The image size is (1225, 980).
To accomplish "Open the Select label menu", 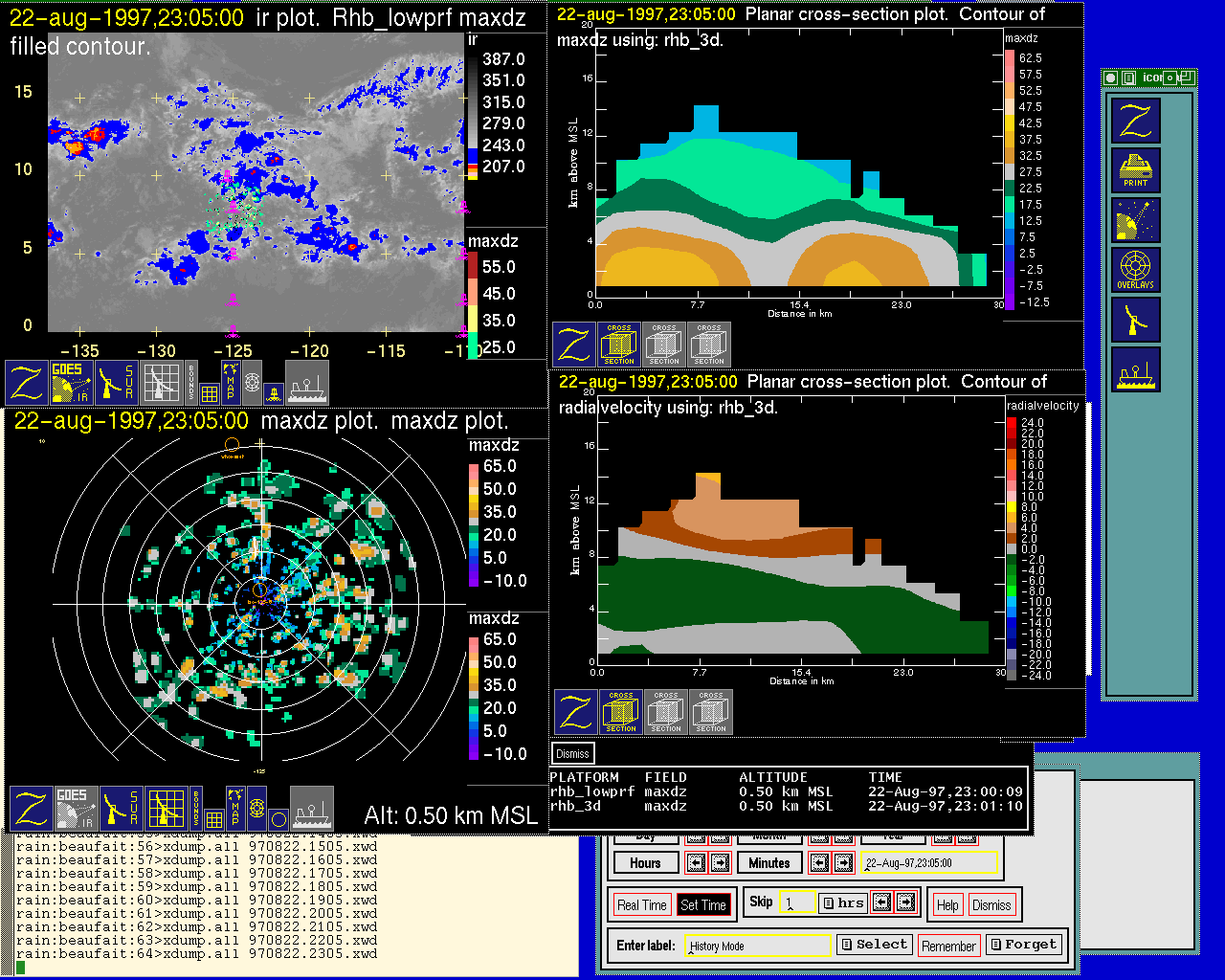I will (873, 945).
